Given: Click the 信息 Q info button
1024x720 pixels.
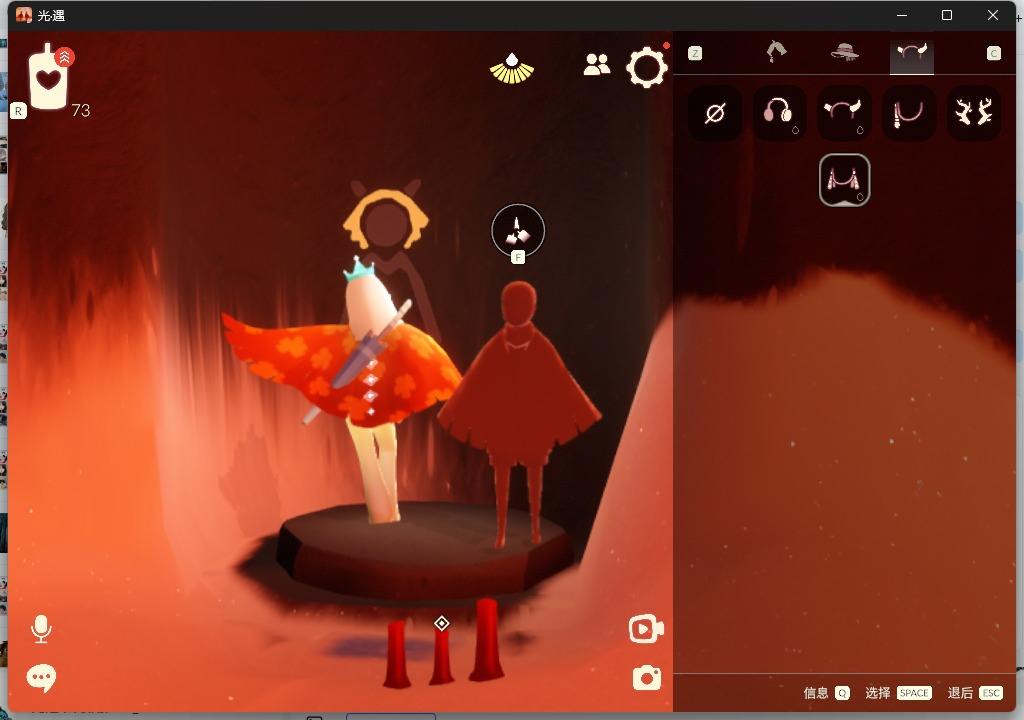Looking at the screenshot, I should pos(826,693).
